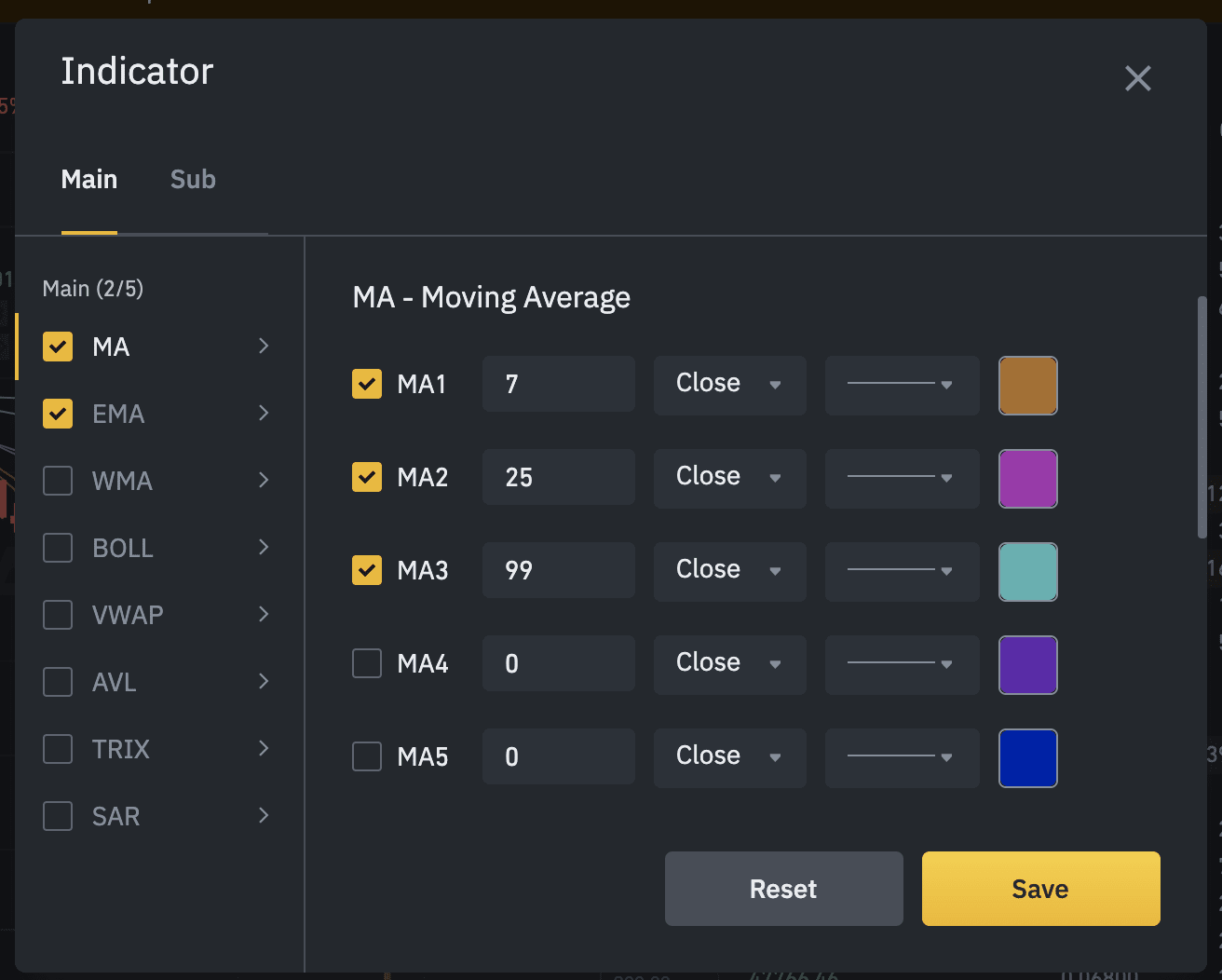Close the Indicator dialog with the X icon

coord(1137,78)
